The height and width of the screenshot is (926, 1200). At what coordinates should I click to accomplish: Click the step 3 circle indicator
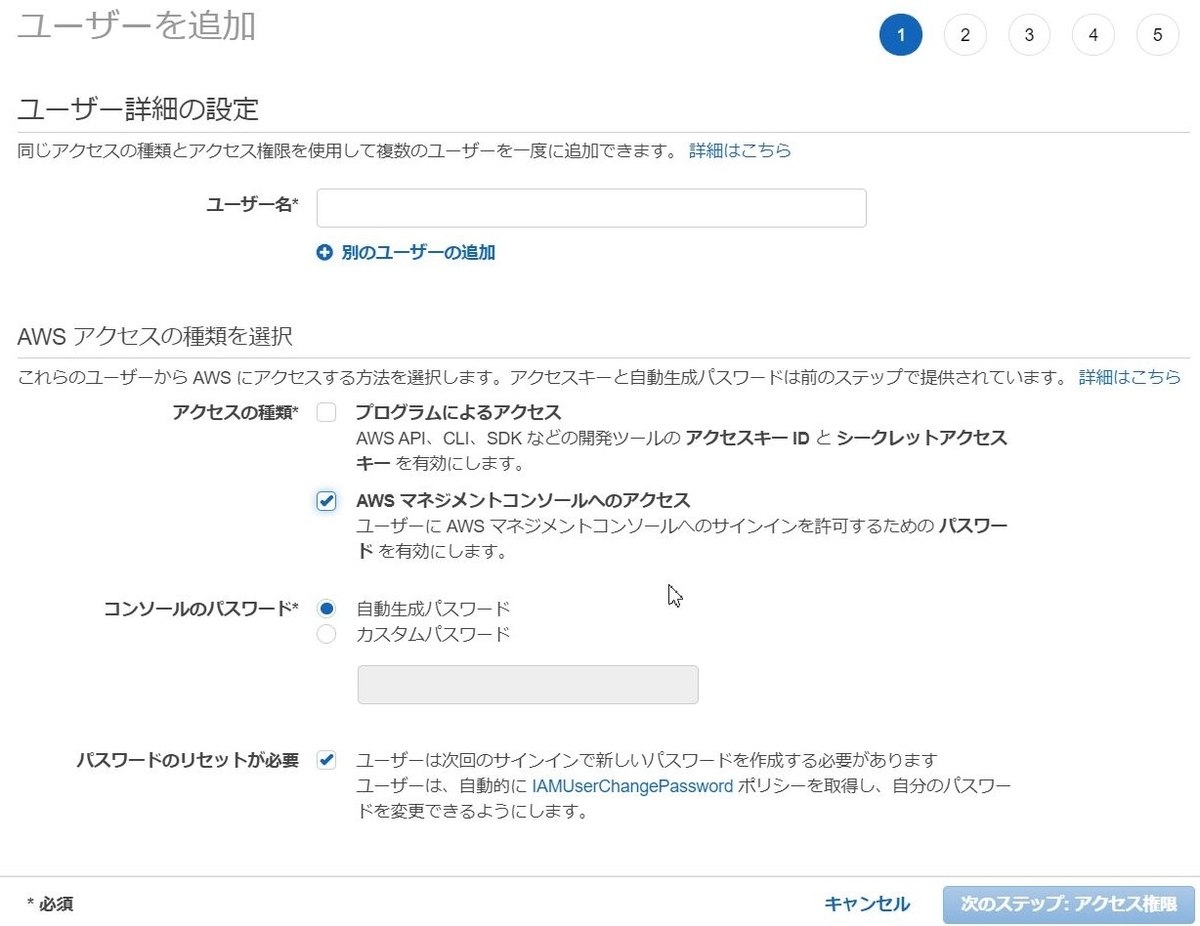(x=1029, y=34)
